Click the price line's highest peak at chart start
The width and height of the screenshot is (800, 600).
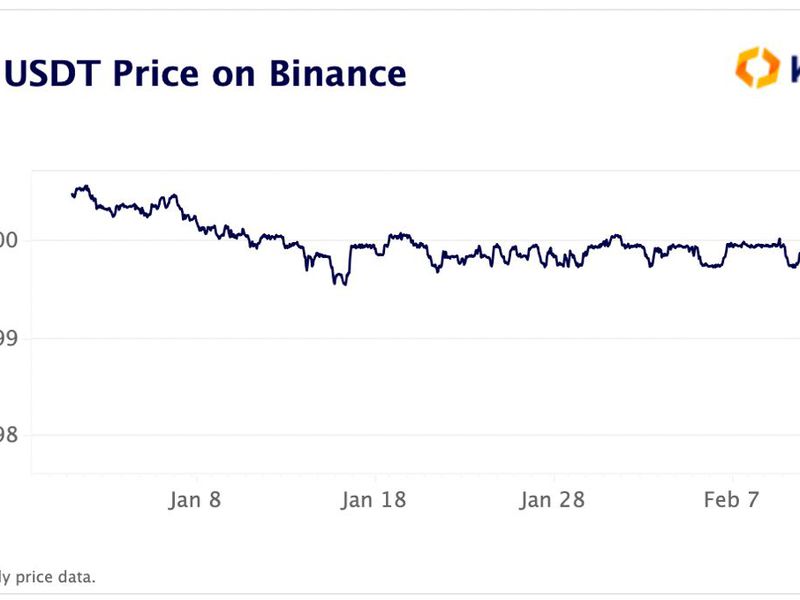[86, 186]
